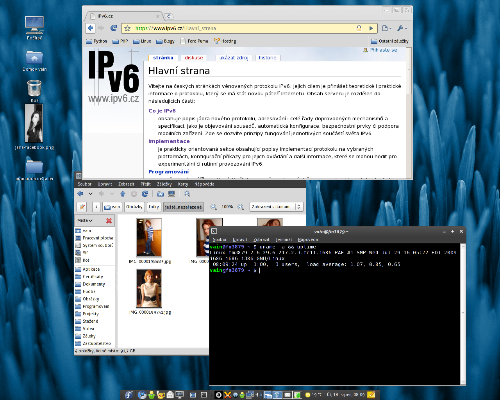The width and height of the screenshot is (500, 400).
Task: Open the Ostatní záložky bookmarks folder
Action: [390, 41]
